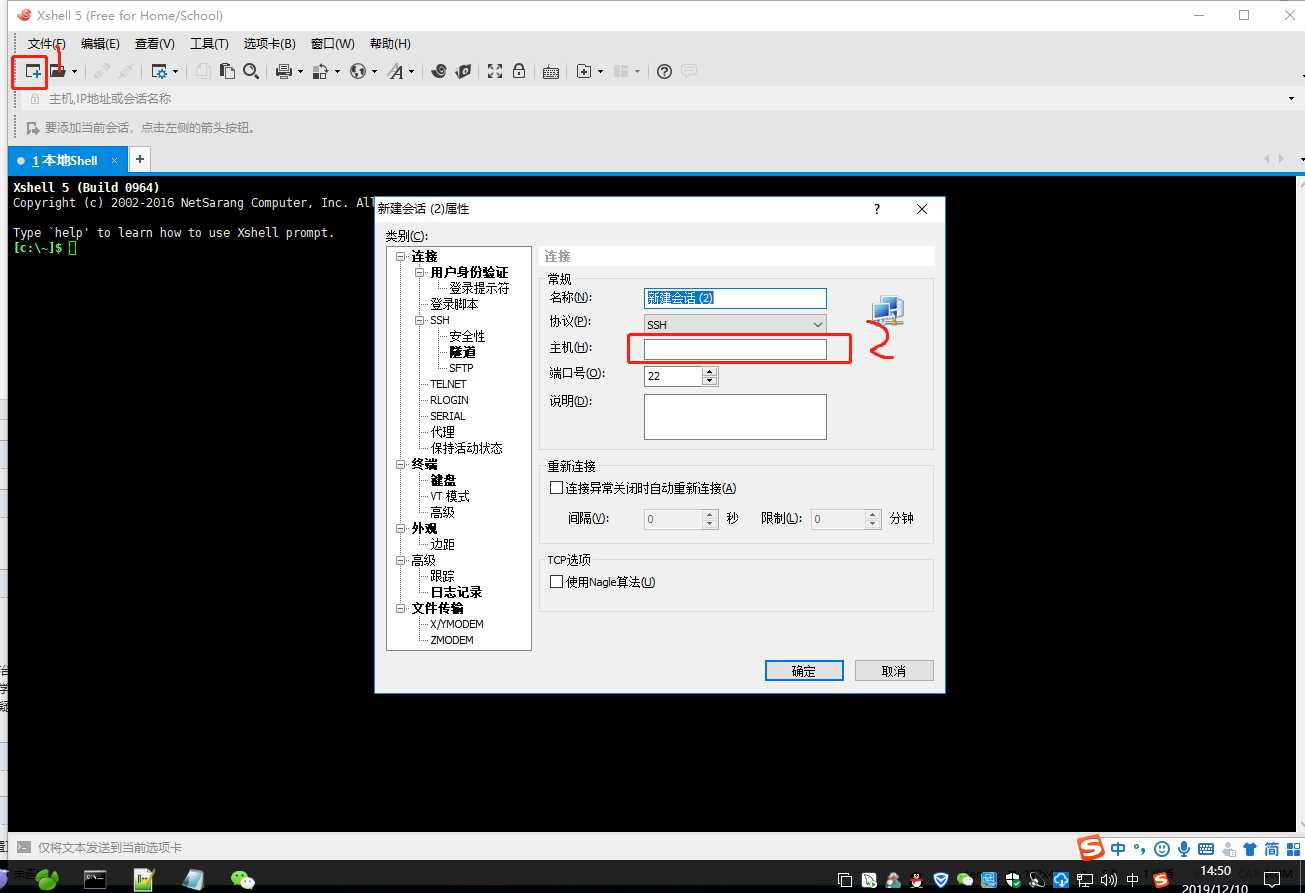Select 日志记录 in the category tree
The width and height of the screenshot is (1305, 893).
[456, 592]
